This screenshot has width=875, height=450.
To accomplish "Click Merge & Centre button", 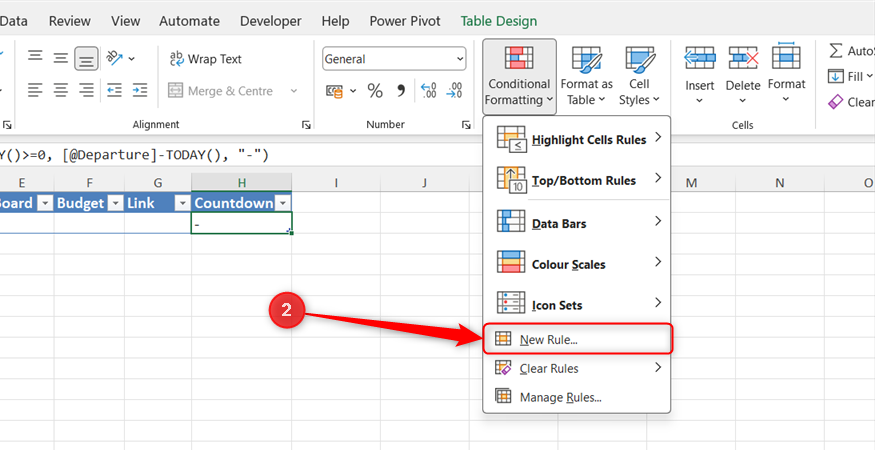I will click(x=221, y=91).
